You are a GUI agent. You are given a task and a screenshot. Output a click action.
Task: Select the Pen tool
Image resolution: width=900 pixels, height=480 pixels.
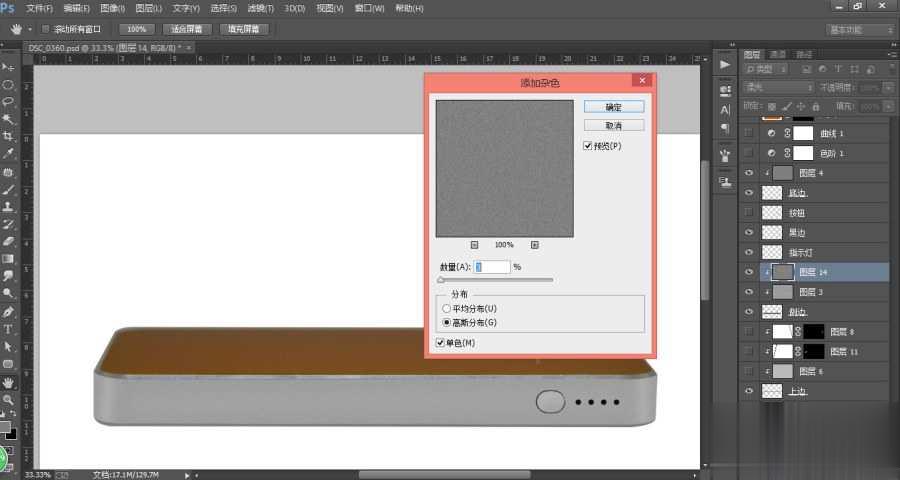coord(8,312)
